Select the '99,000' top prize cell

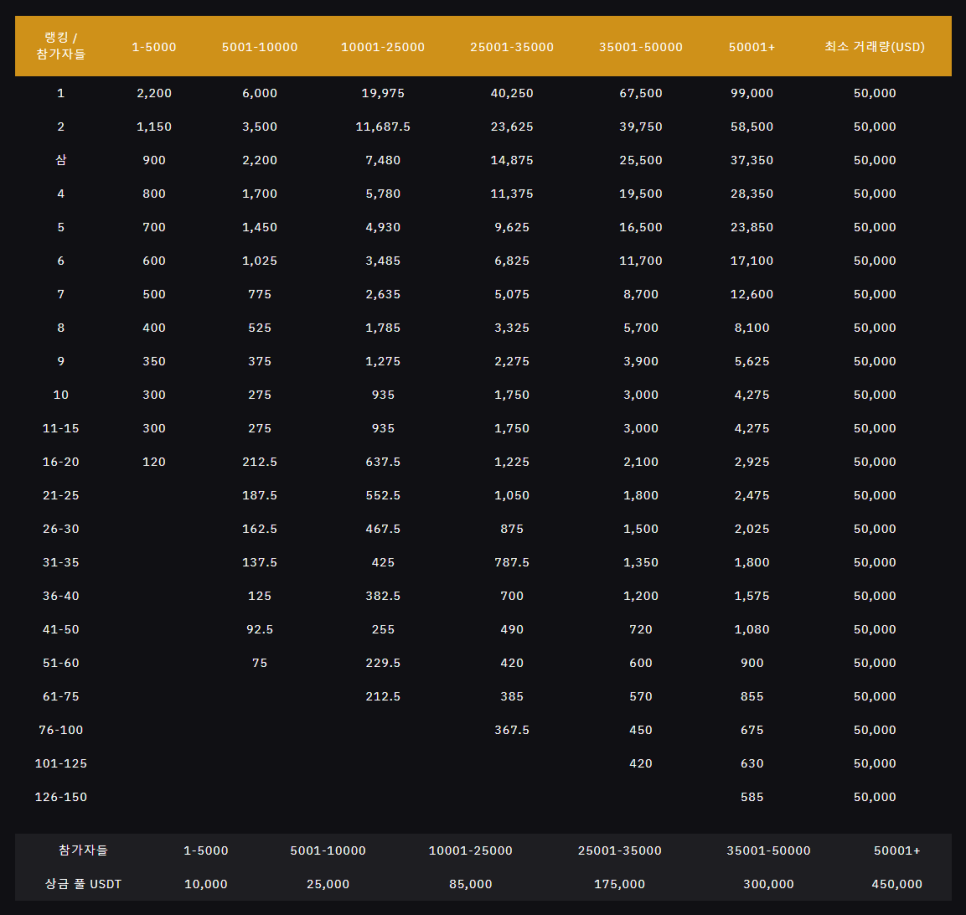(752, 93)
